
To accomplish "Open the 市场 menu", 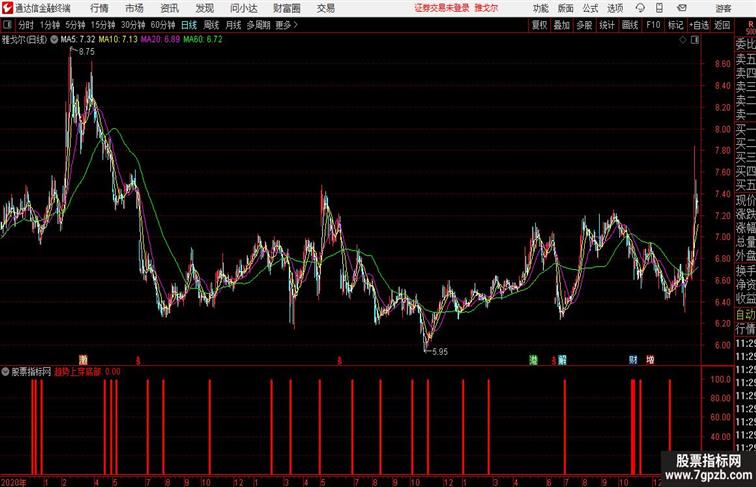I will coord(135,8).
